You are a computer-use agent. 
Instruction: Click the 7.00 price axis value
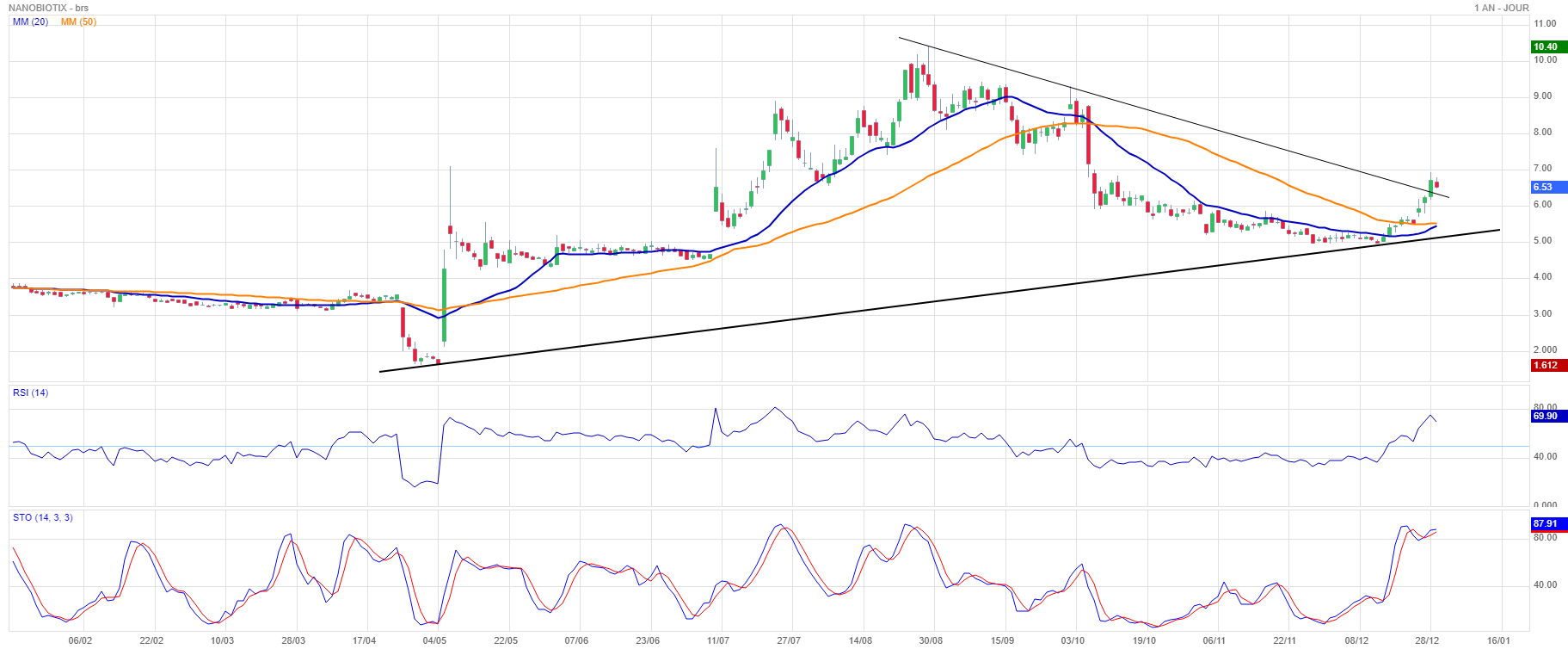click(x=1543, y=169)
